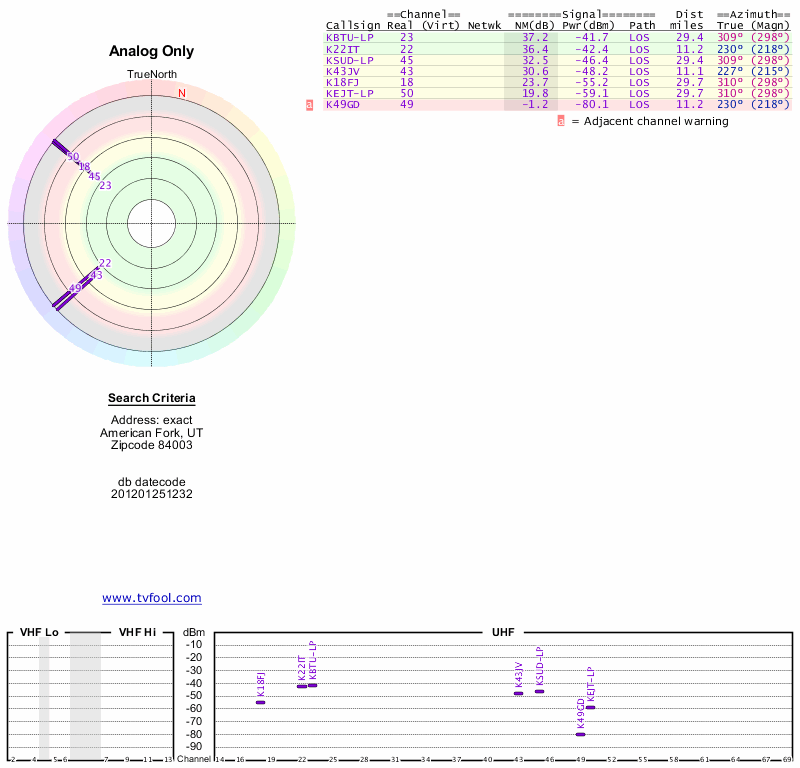
Task: Click the adjacent channel warning legend icon
Action: pyautogui.click(x=561, y=121)
